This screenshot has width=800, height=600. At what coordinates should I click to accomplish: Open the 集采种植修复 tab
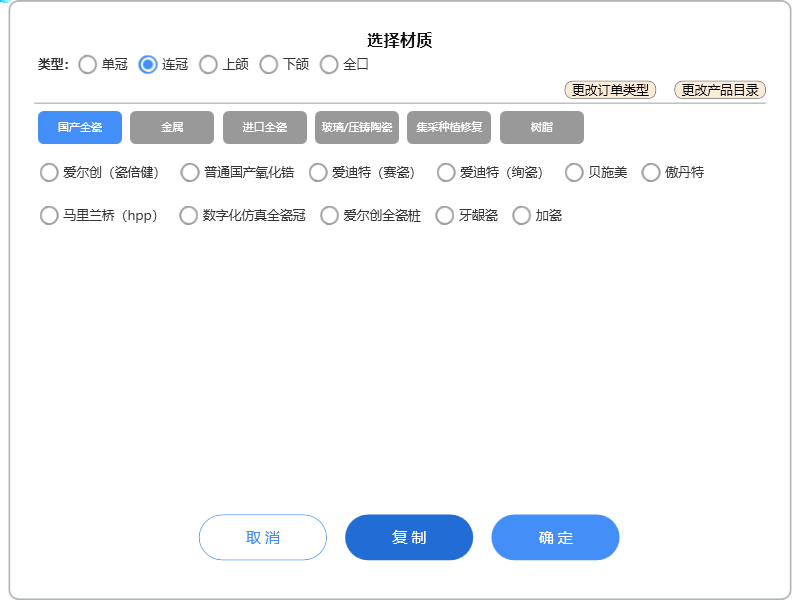[x=449, y=128]
